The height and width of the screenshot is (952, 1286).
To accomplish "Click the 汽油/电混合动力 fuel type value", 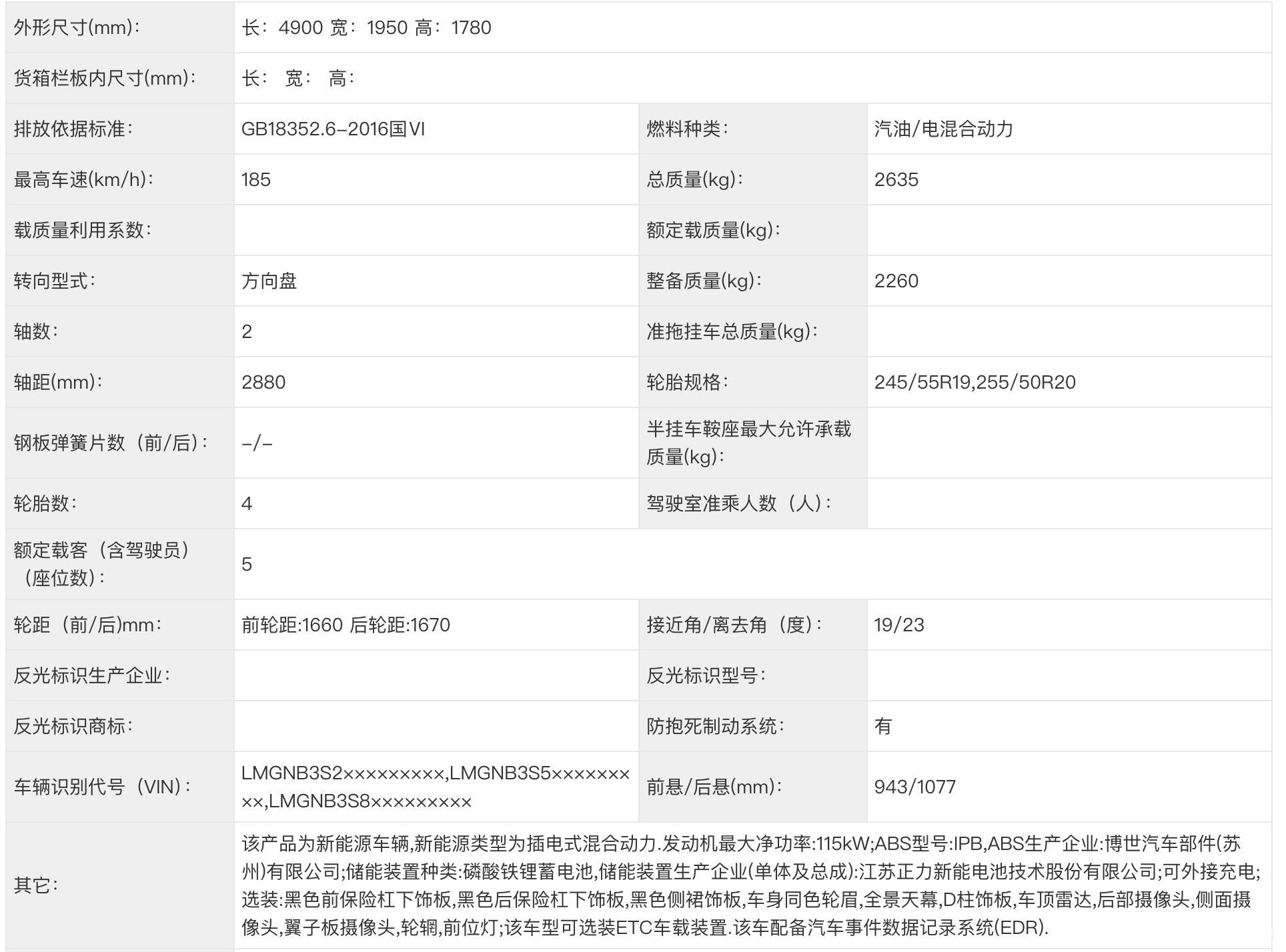I will pos(943,129).
